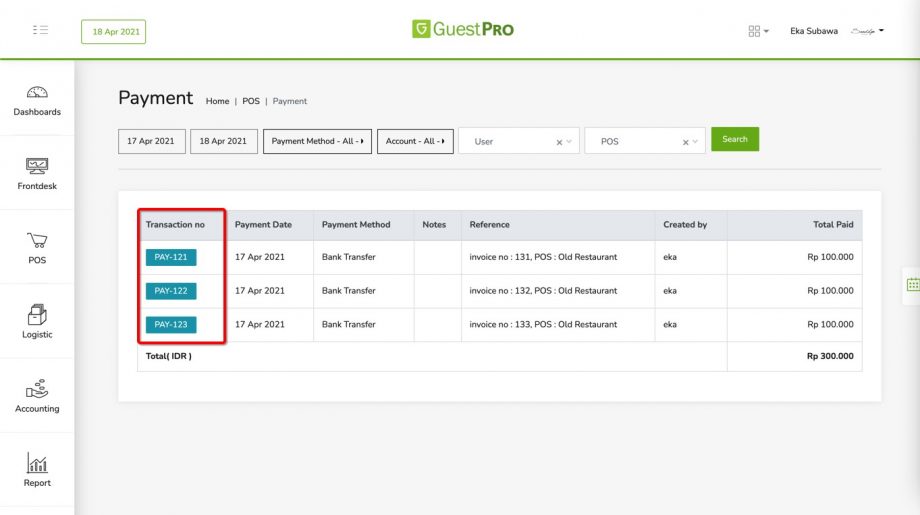Select the Report sidebar label
Viewport: 920px width, 515px height.
[x=37, y=483]
